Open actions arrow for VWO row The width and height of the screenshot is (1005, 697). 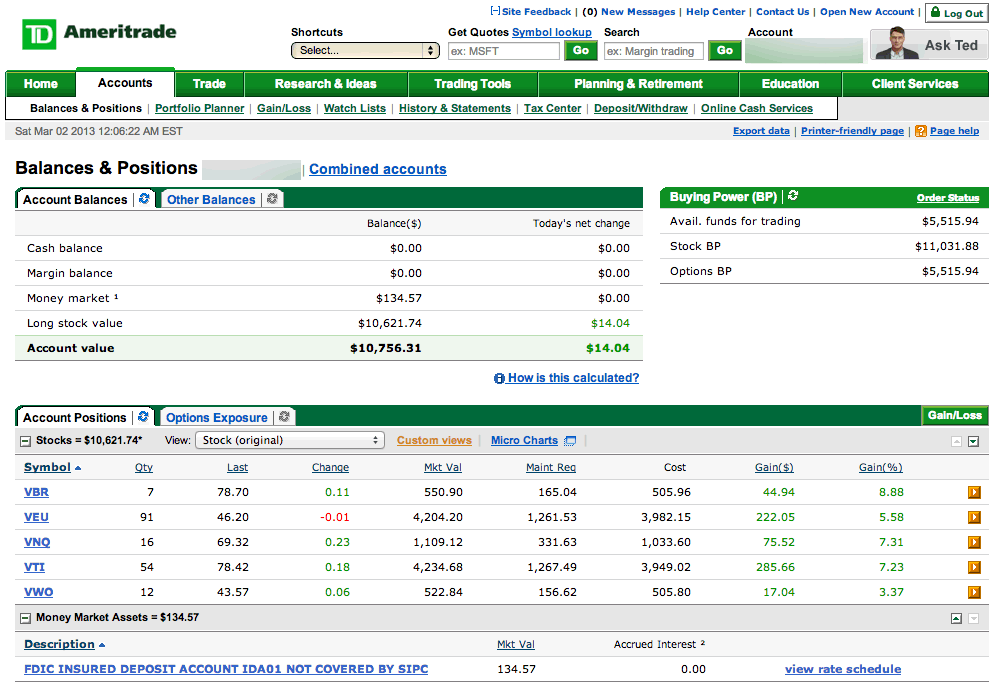974,592
